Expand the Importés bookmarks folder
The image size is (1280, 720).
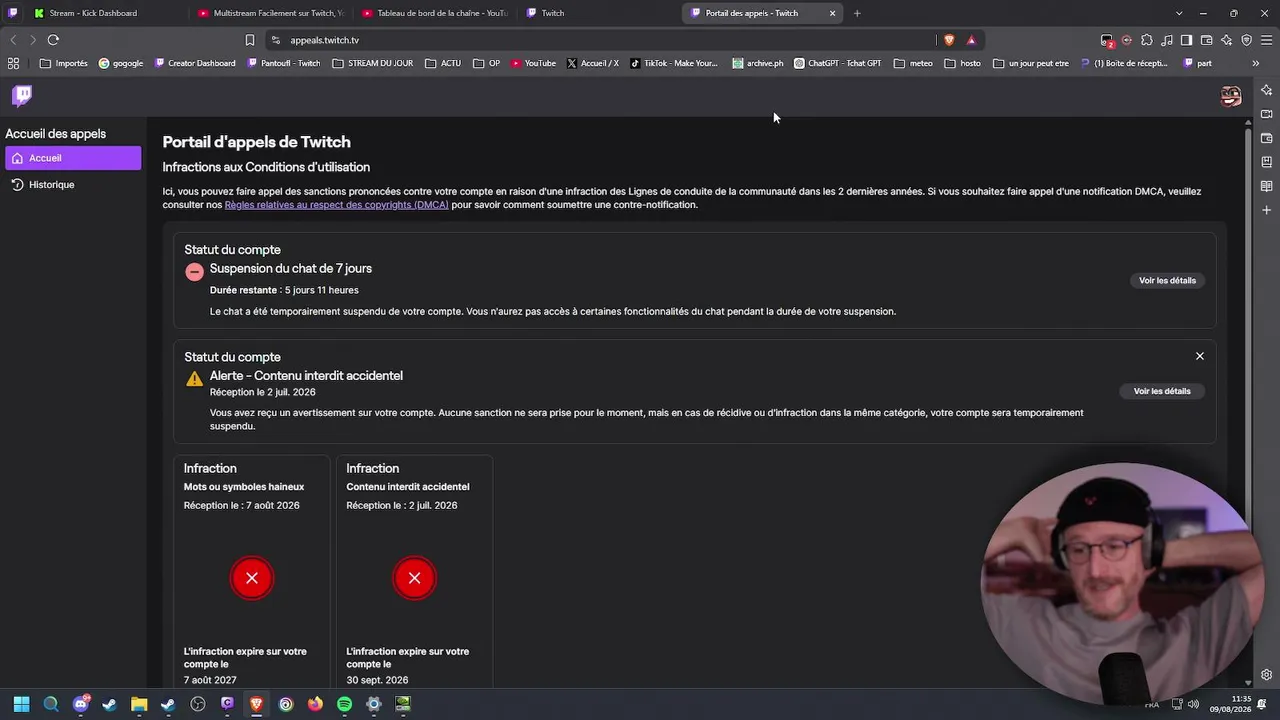point(64,63)
